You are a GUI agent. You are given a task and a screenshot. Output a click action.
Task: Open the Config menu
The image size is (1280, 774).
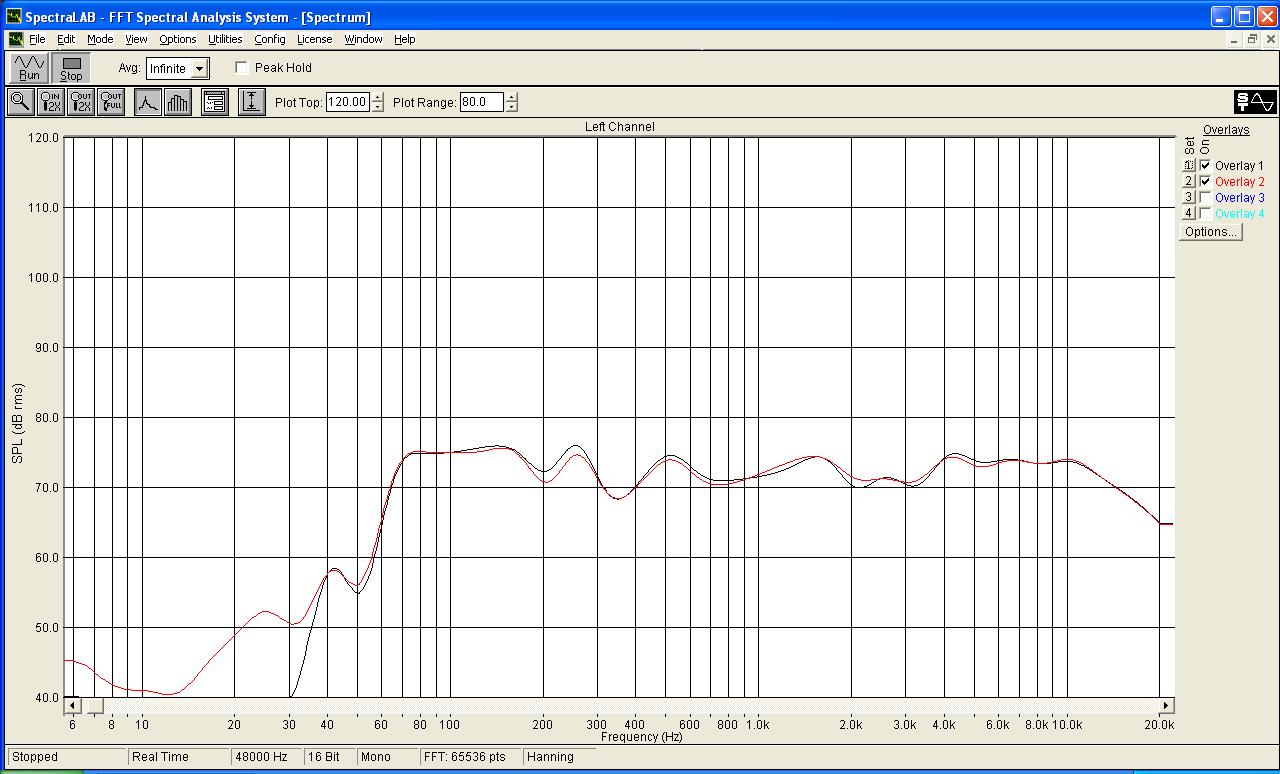[x=269, y=39]
